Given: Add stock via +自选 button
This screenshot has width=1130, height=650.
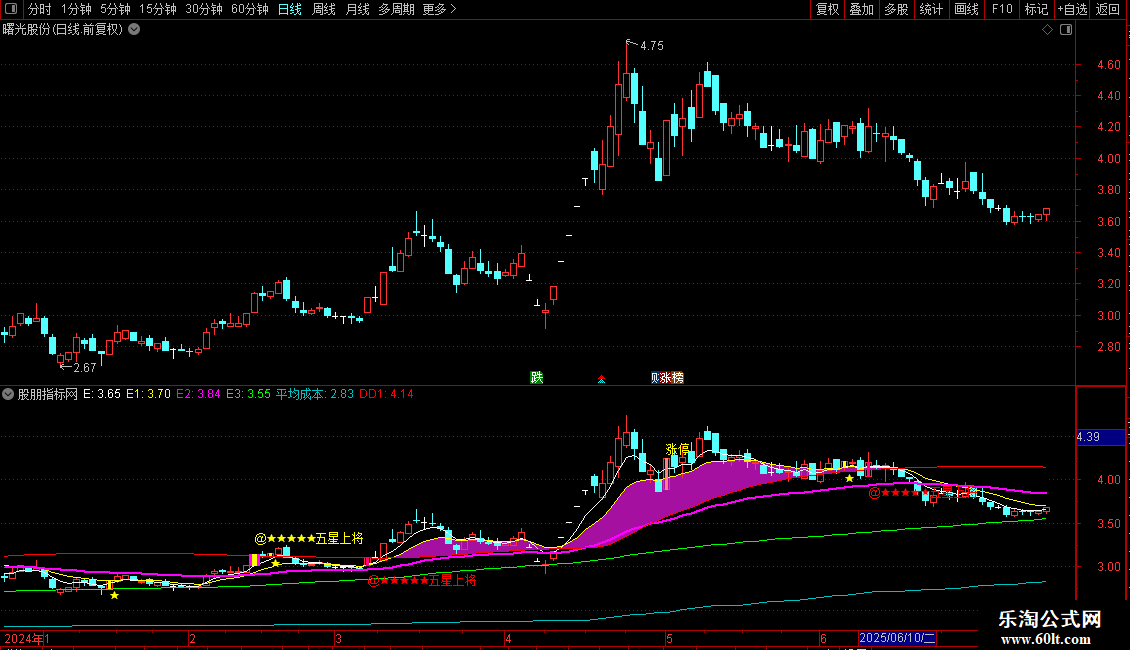Looking at the screenshot, I should point(1072,9).
